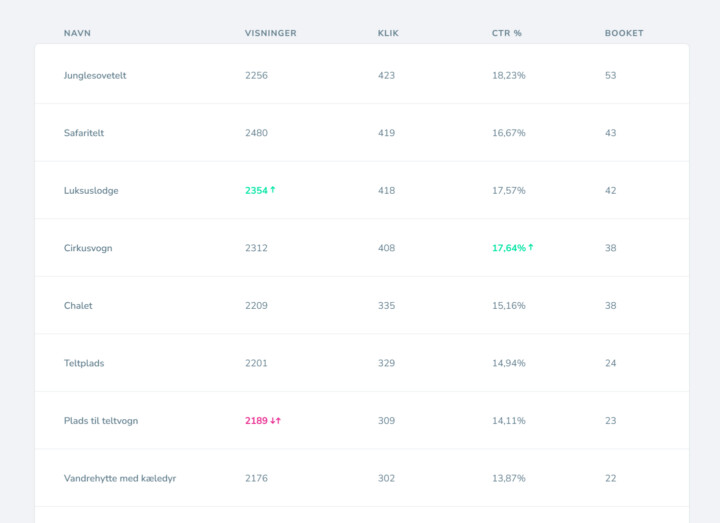Sort by the BOOKET column header

point(624,33)
